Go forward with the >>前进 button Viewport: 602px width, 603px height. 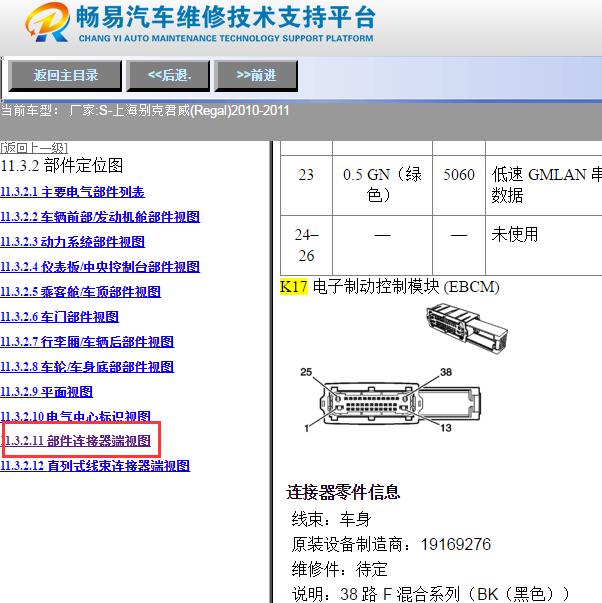(256, 75)
